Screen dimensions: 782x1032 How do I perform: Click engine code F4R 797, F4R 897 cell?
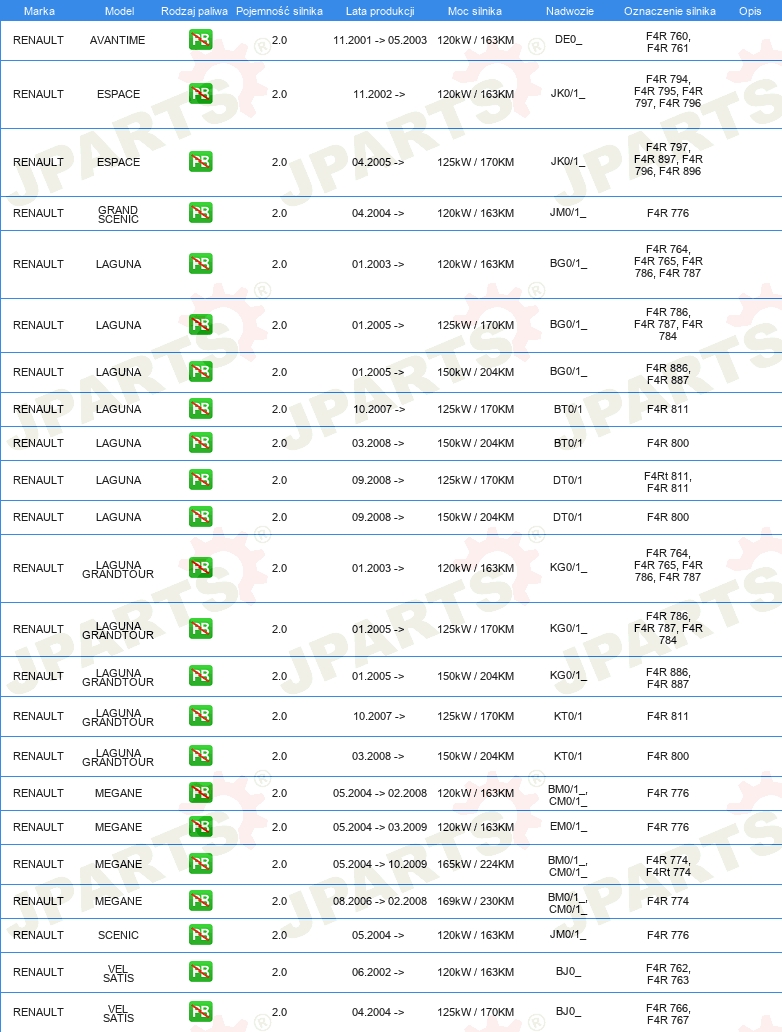coord(668,159)
